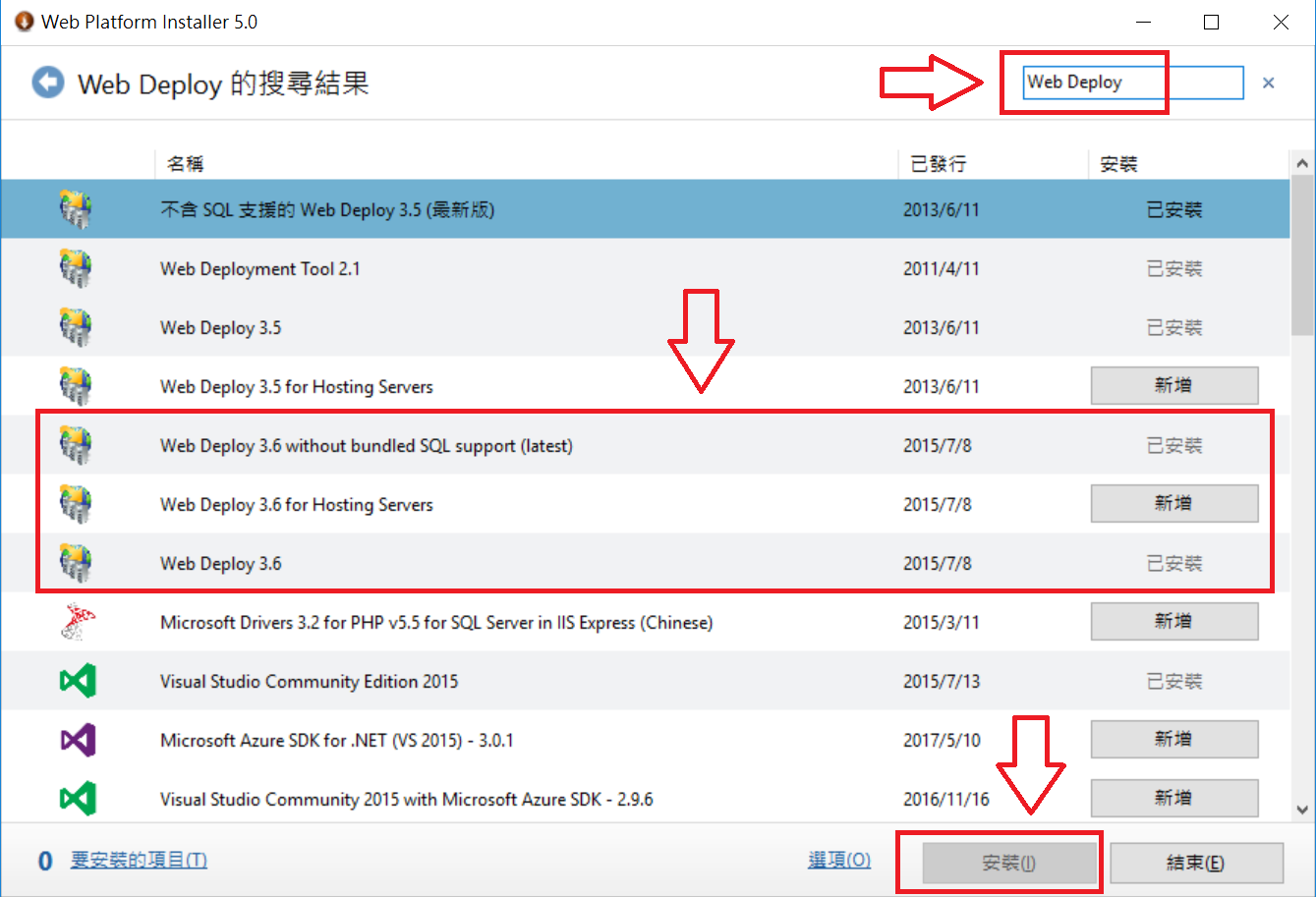Click the vertical scrollbar thumb
The image size is (1316, 897).
point(1303,255)
